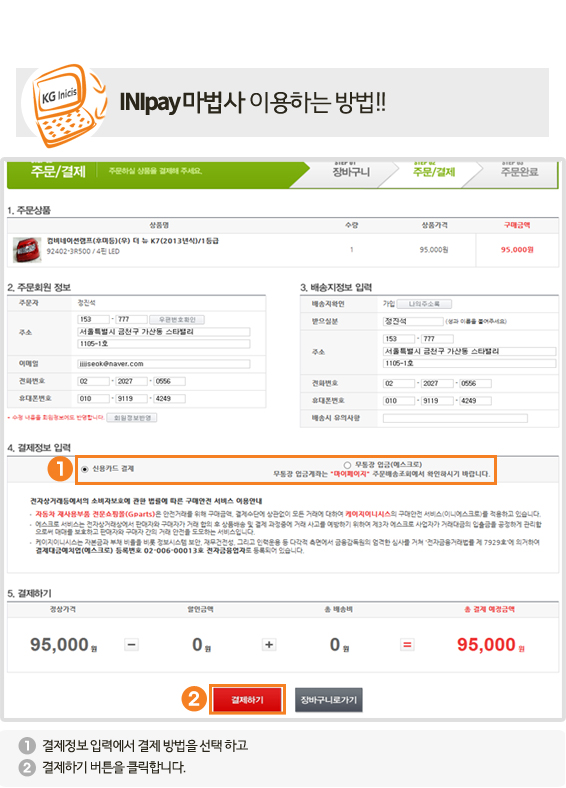Viewport: 566px width, 788px height.
Task: Click the 장바구니로가기 button
Action: pos(328,700)
